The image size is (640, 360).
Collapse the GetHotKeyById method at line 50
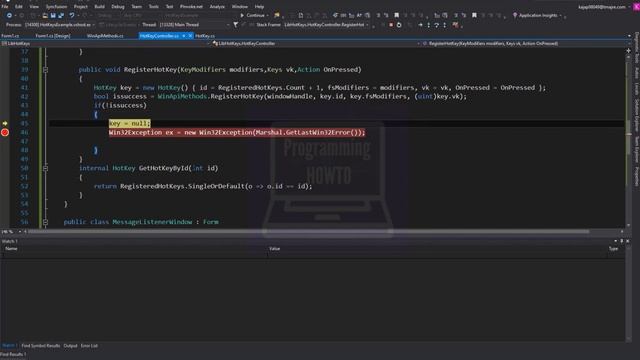pyautogui.click(x=45, y=168)
